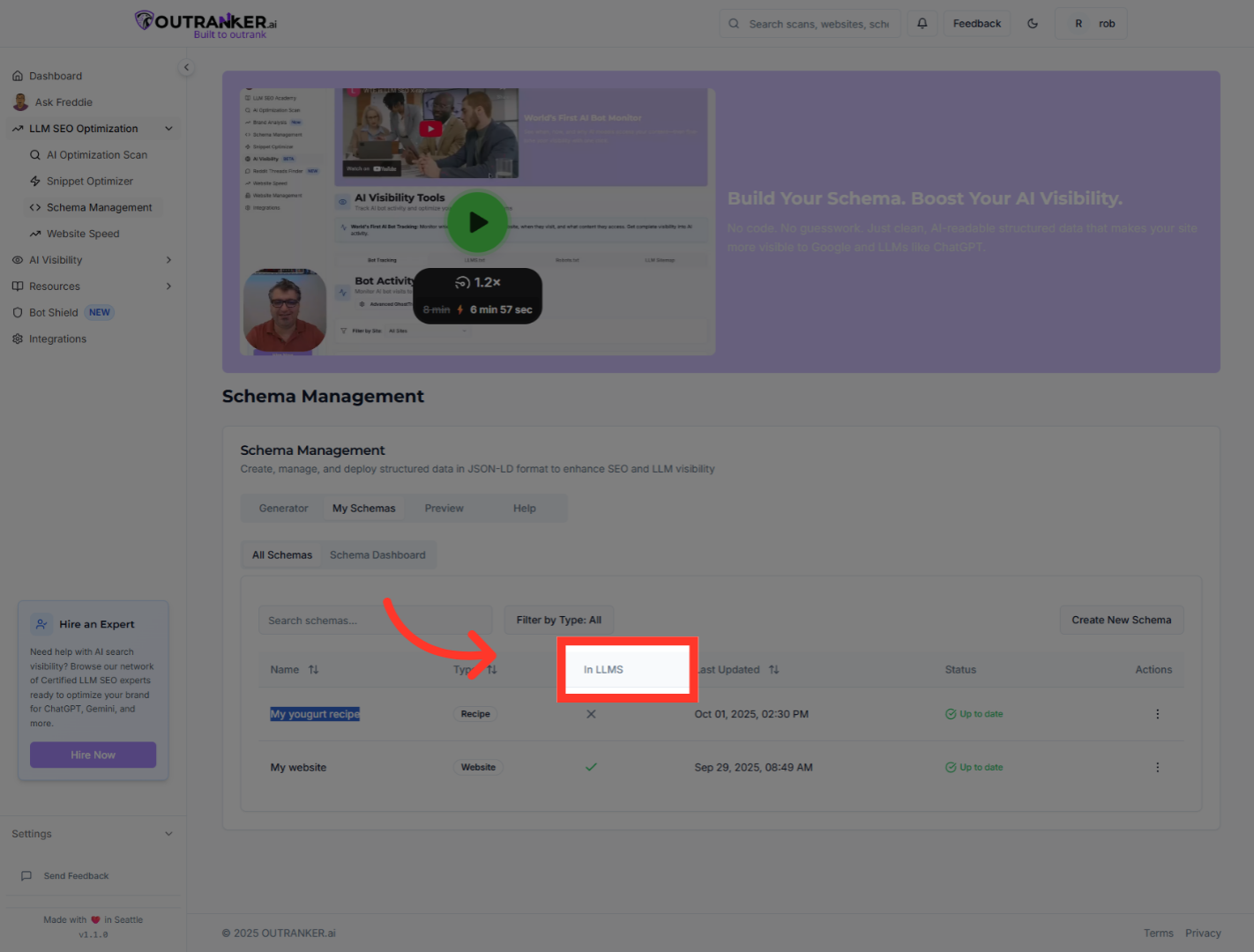Screen dimensions: 1254x952
Task: Click Up to date status for My yougurt recipe
Action: click(x=974, y=714)
